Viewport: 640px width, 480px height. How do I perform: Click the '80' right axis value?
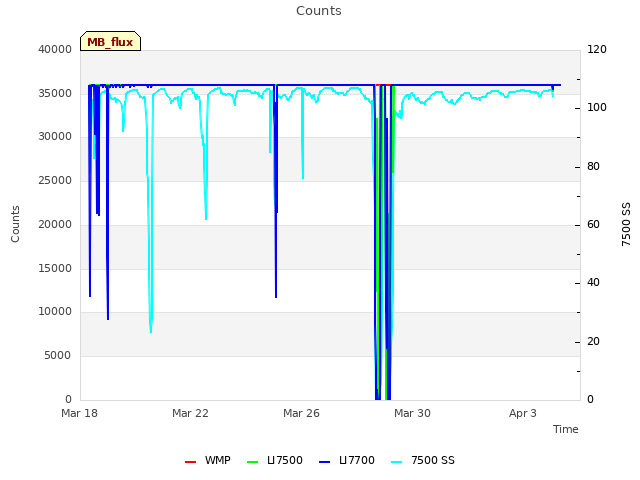[593, 167]
